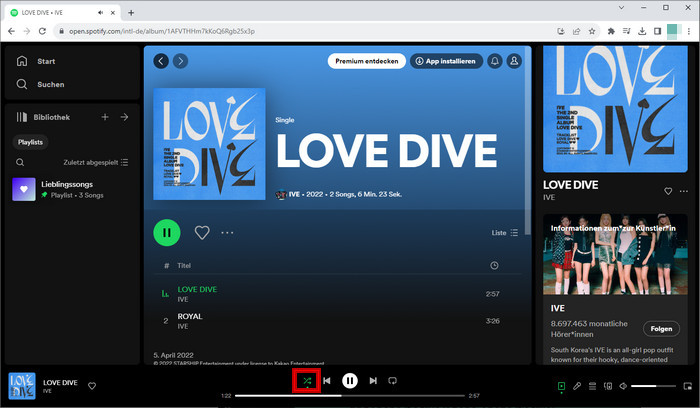Save the album with the heart icon
The image size is (700, 408).
pyautogui.click(x=202, y=233)
